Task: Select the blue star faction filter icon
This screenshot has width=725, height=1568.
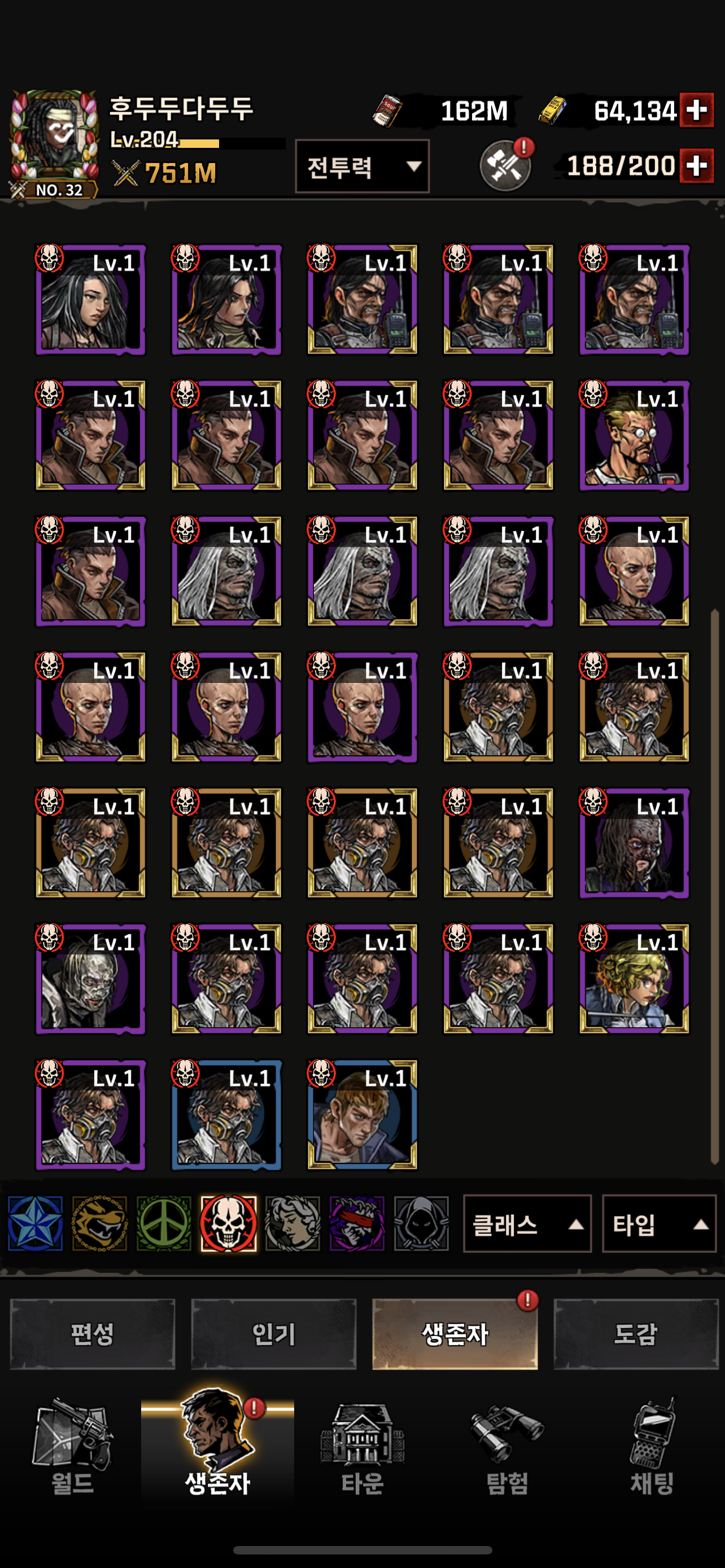Action: [36, 1224]
